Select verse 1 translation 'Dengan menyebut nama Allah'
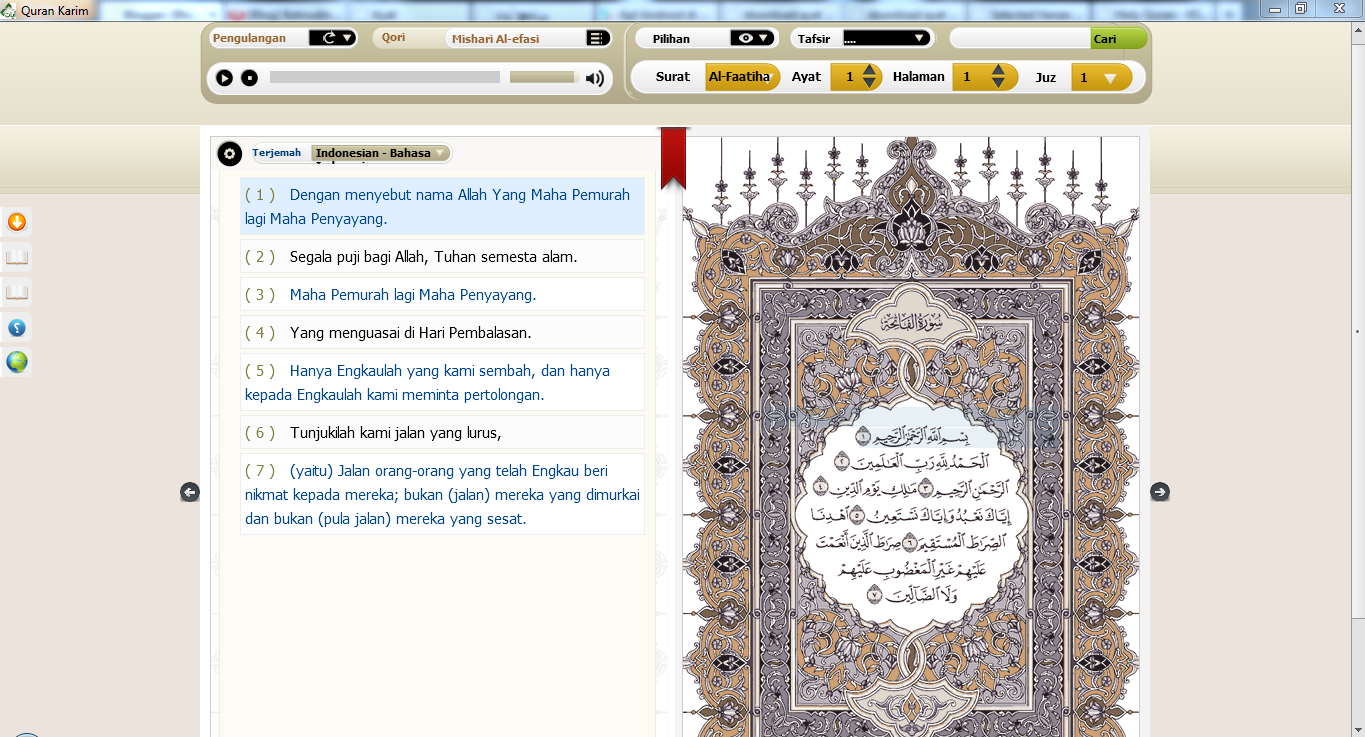 pyautogui.click(x=442, y=207)
